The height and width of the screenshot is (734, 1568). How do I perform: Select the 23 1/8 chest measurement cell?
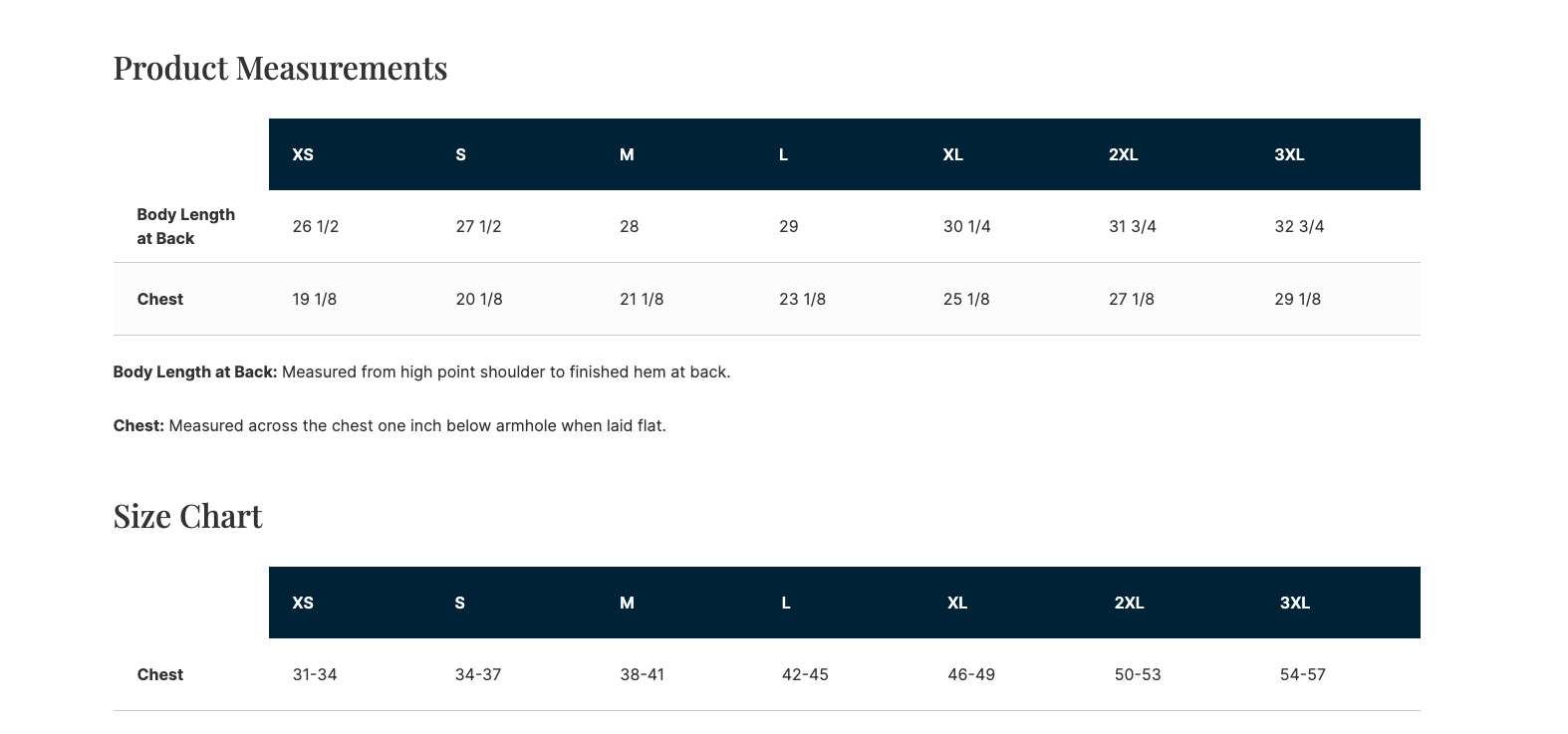[x=802, y=299]
